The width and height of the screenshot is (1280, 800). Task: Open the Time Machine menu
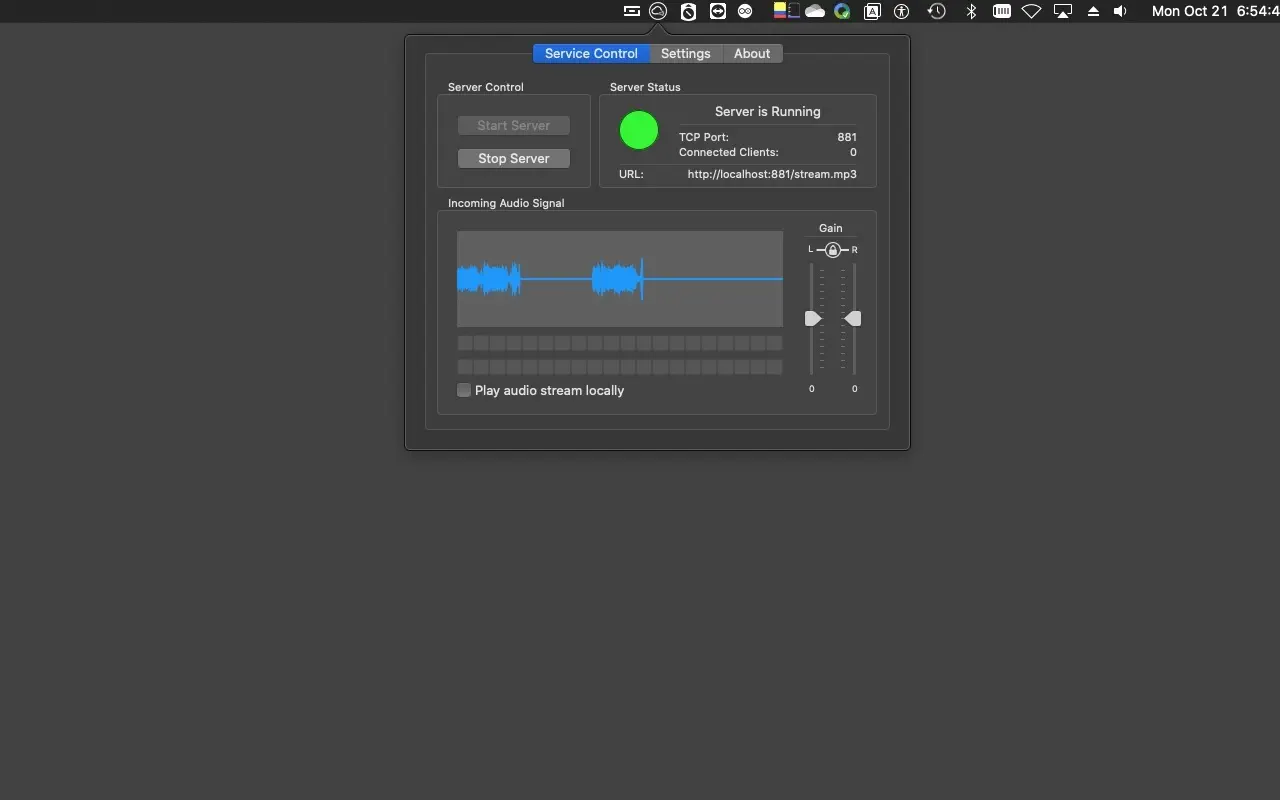(936, 11)
